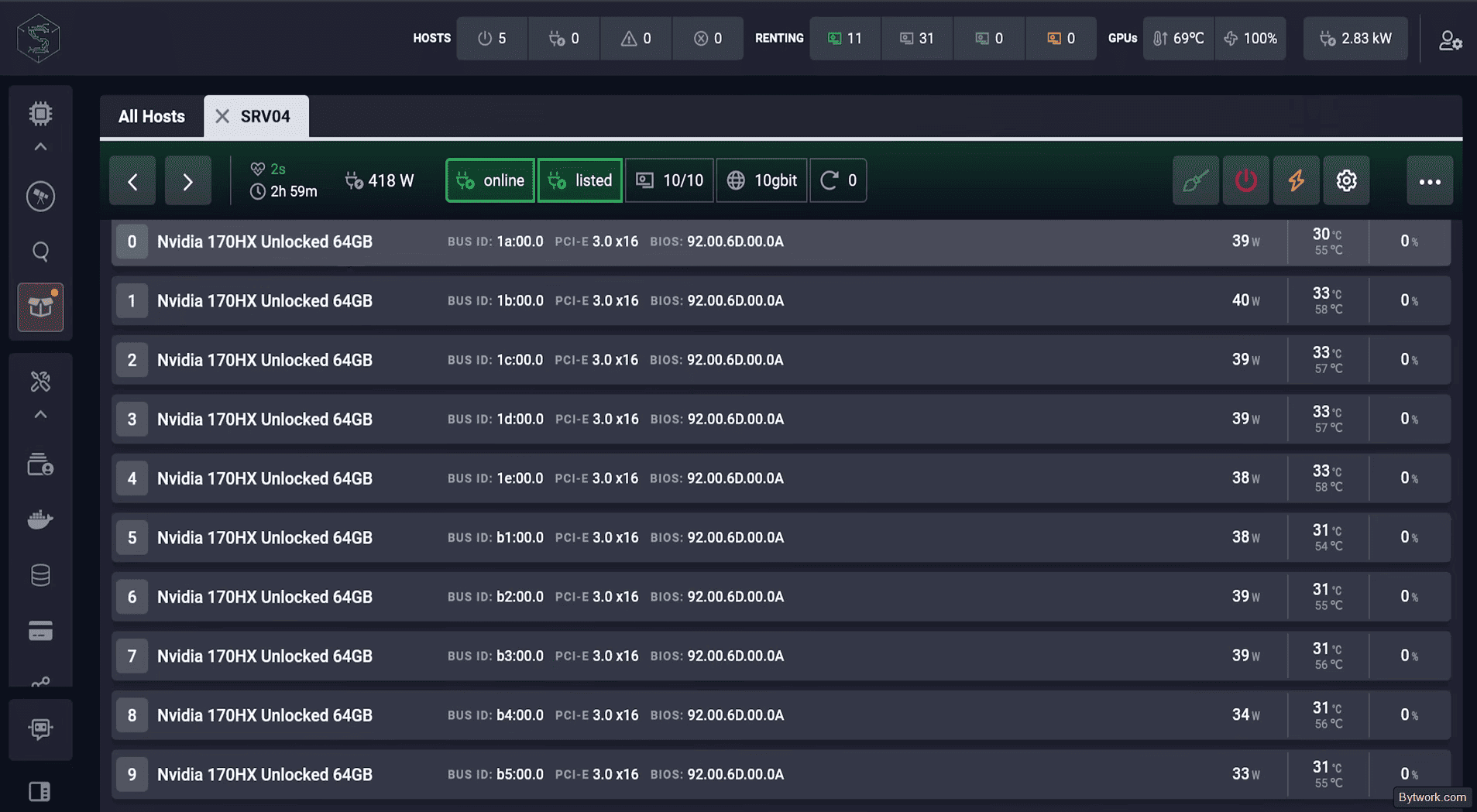Collapse the chevron under tools icon

40,415
